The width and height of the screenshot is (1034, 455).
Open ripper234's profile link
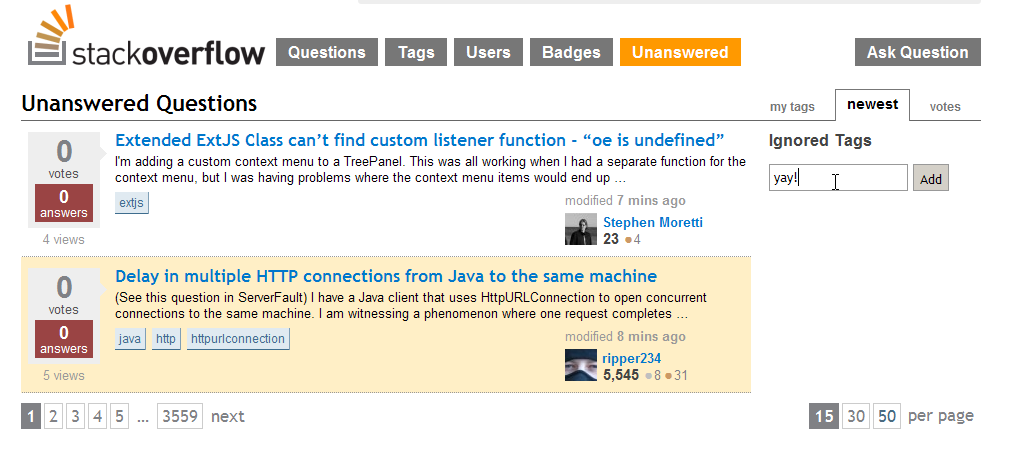click(x=632, y=358)
